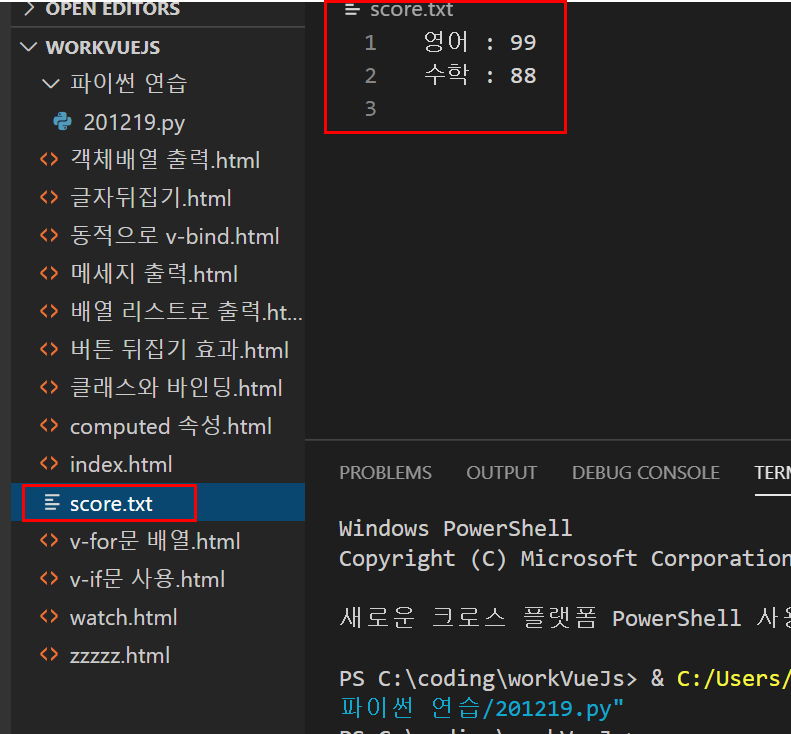Click text-file icon of score.txt in explorer
The width and height of the screenshot is (791, 734).
click(x=52, y=502)
